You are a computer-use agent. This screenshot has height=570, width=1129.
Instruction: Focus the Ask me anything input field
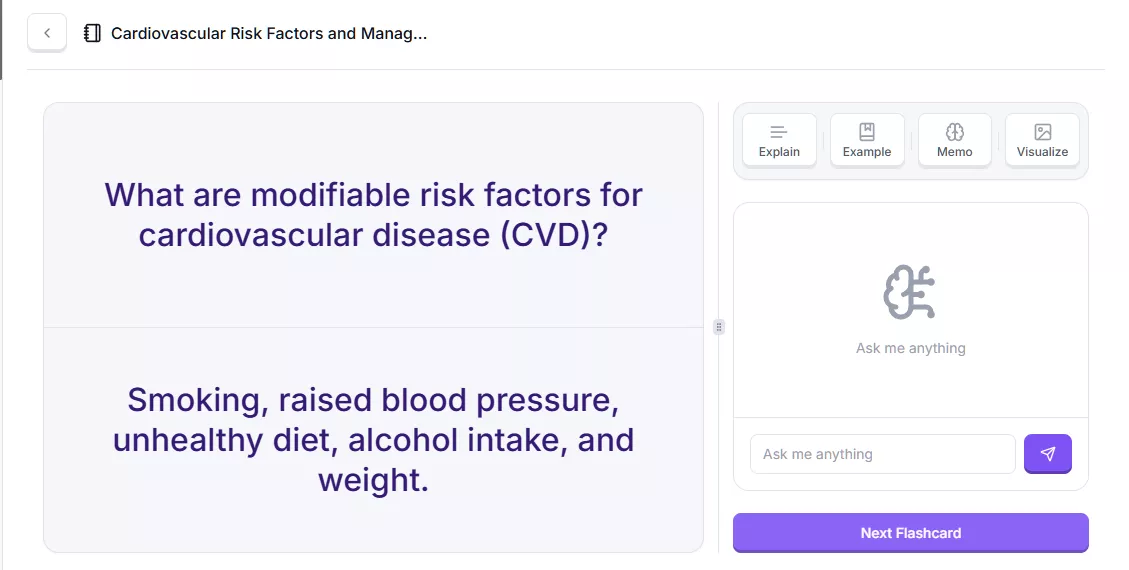coord(882,454)
